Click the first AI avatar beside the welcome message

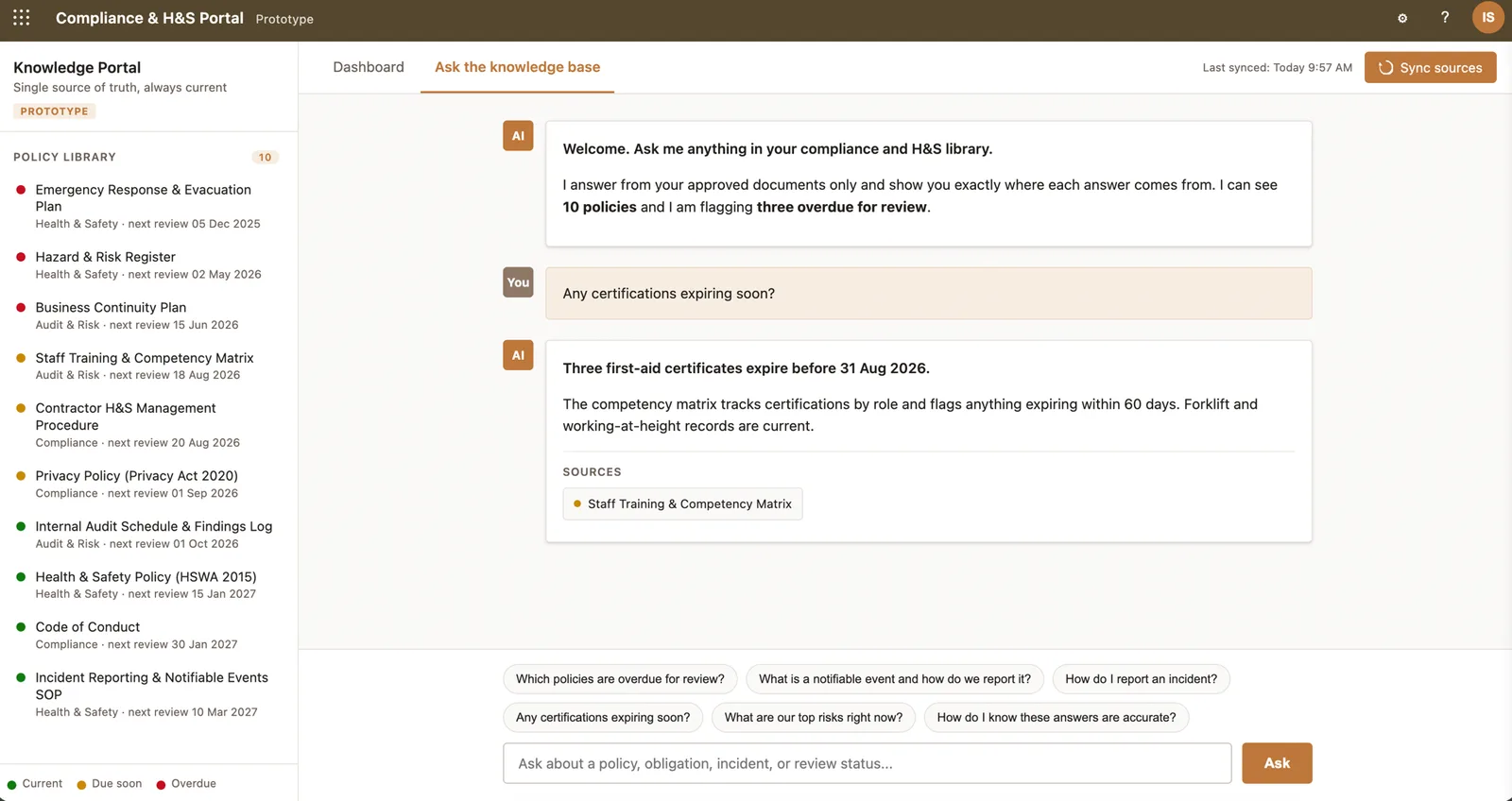pyautogui.click(x=518, y=135)
